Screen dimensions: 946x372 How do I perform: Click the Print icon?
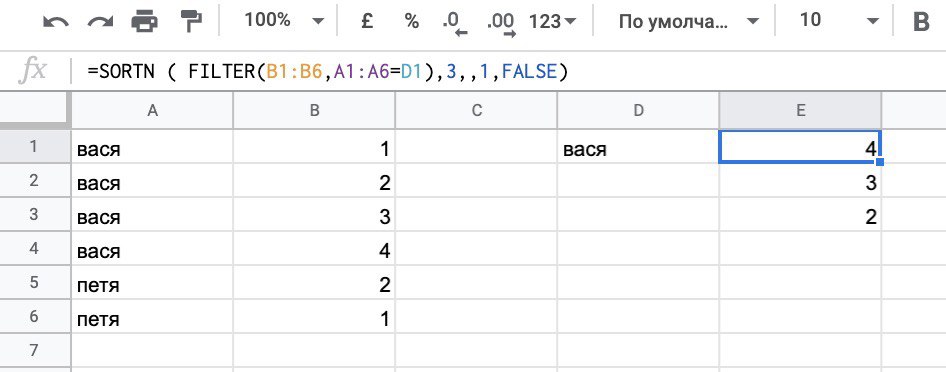[145, 22]
